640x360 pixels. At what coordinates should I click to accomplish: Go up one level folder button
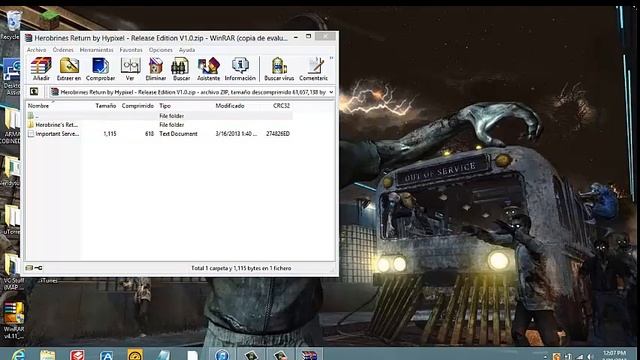coord(34,92)
